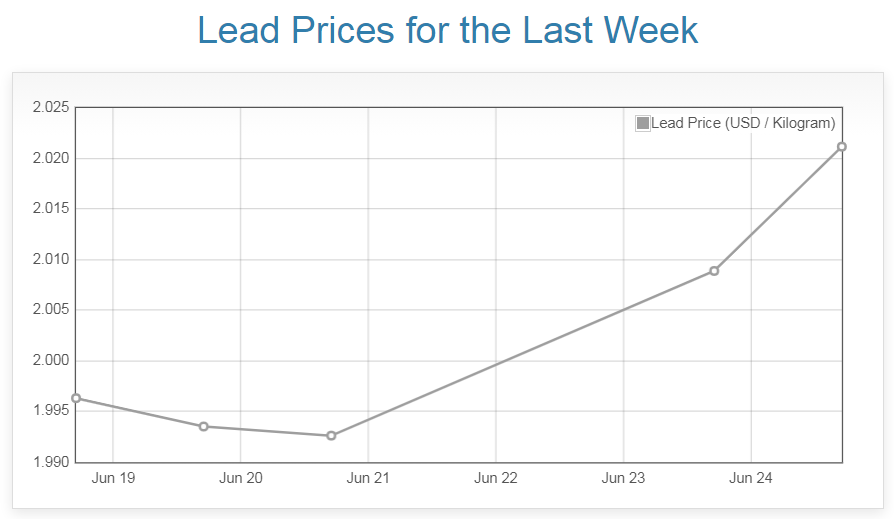Click the 2.000 y-axis value
This screenshot has width=894, height=519.
[x=50, y=361]
